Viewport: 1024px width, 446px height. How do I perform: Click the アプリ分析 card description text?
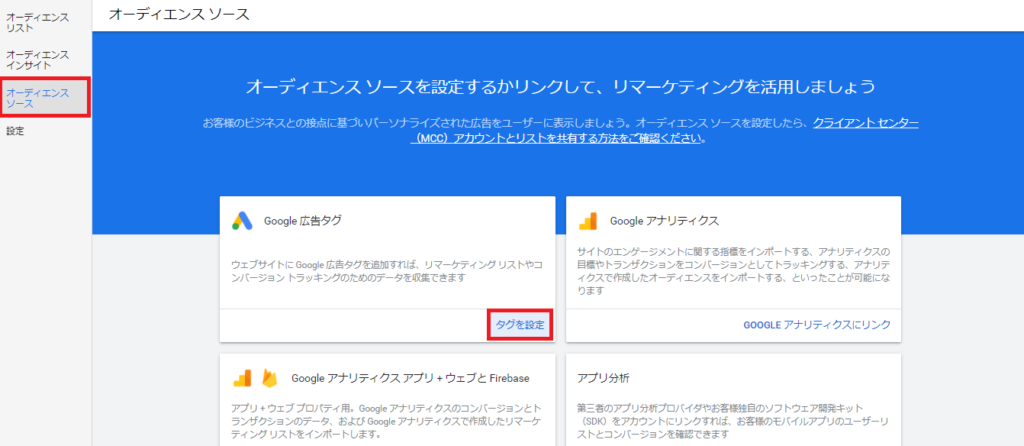tap(734, 421)
